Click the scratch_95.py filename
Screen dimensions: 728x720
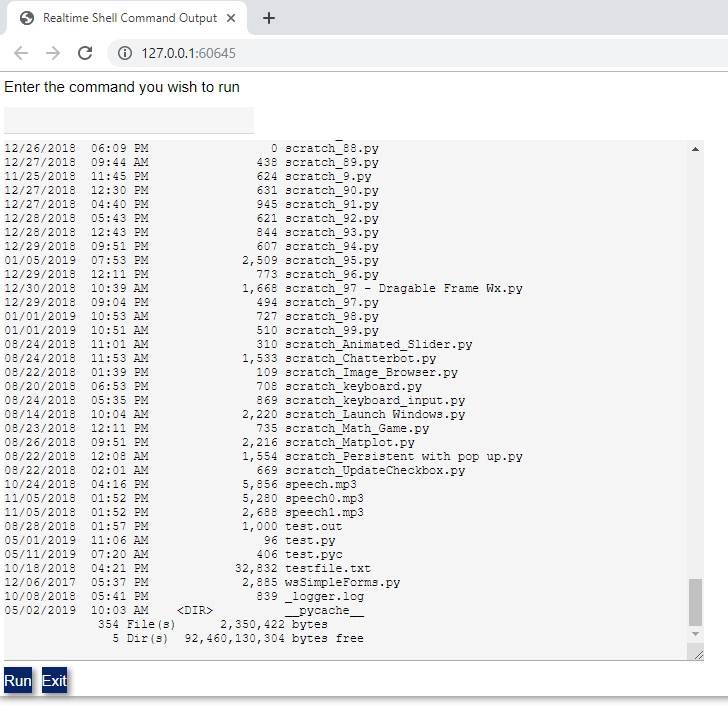[332, 260]
